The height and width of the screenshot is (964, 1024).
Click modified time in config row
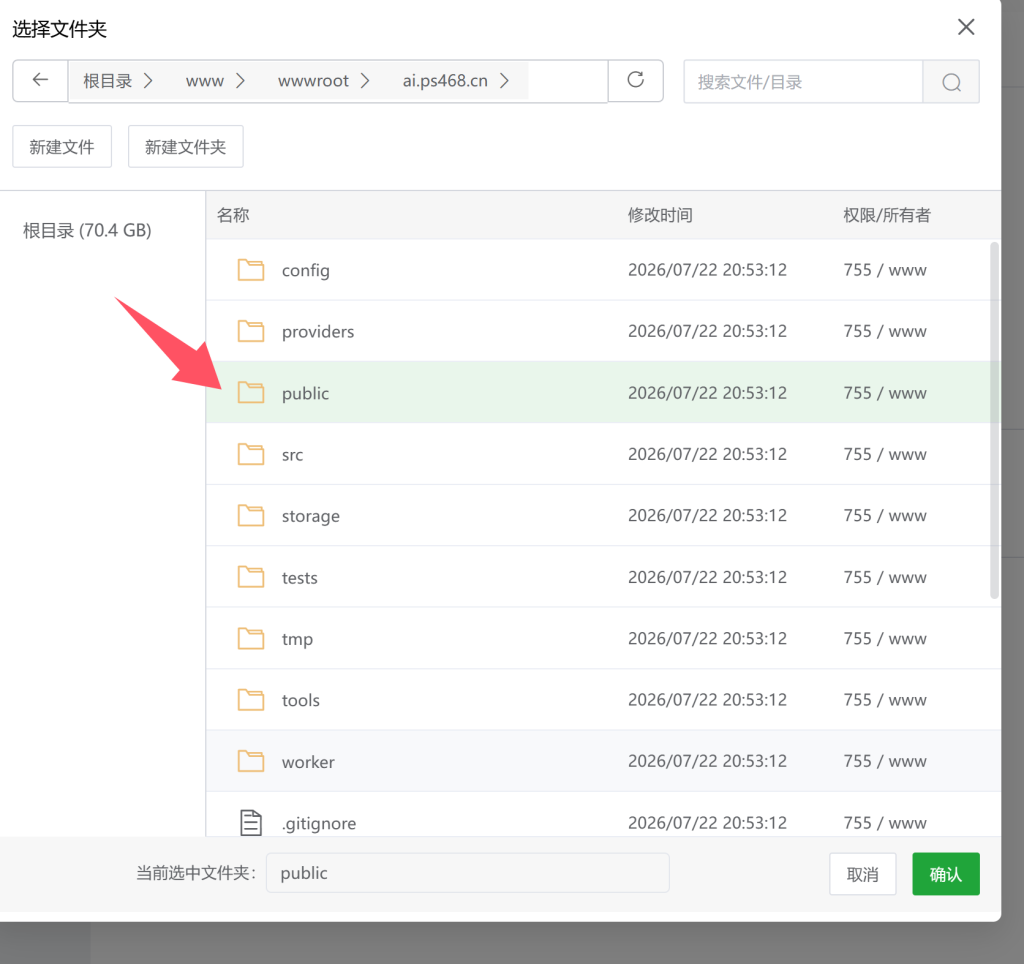pos(707,270)
